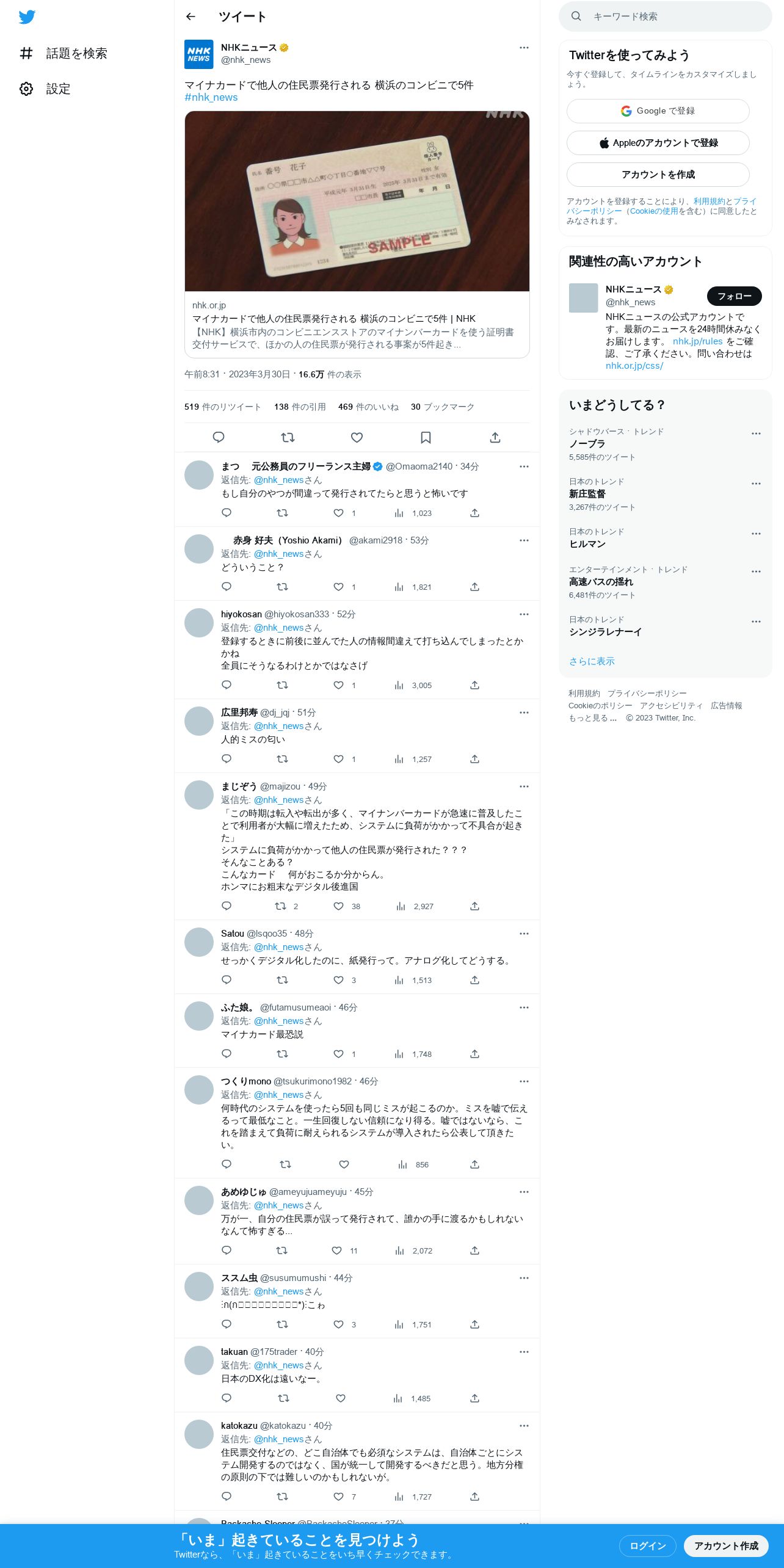Image resolution: width=784 pixels, height=1568 pixels.
Task: Retweet the reply by katokazu
Action: (282, 1497)
